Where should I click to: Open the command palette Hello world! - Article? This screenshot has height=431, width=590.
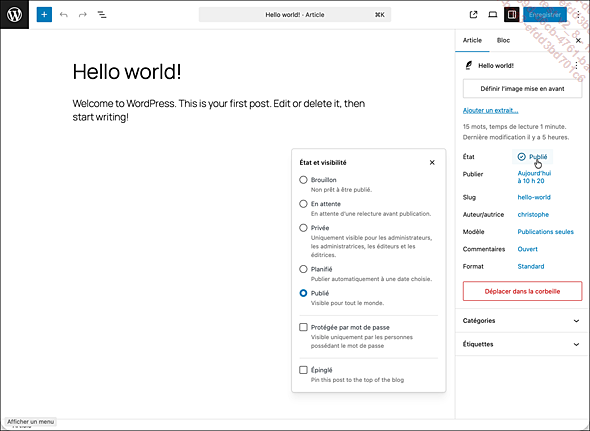click(x=295, y=15)
